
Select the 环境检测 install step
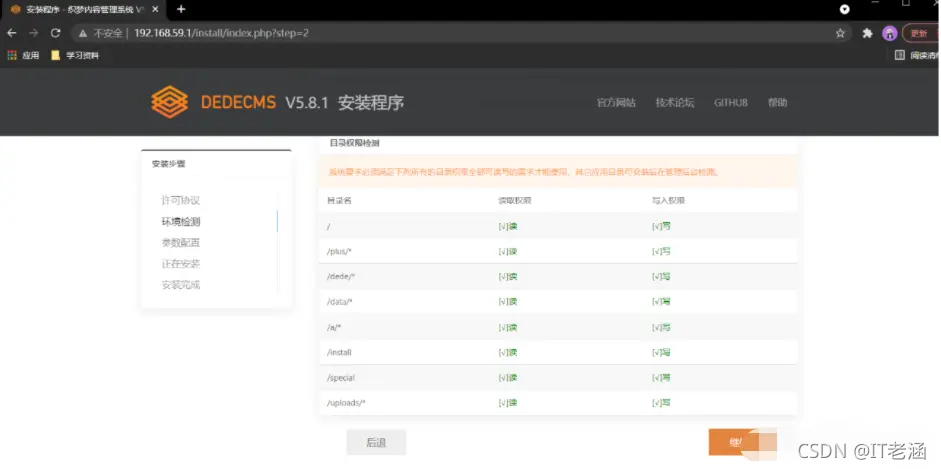(181, 222)
